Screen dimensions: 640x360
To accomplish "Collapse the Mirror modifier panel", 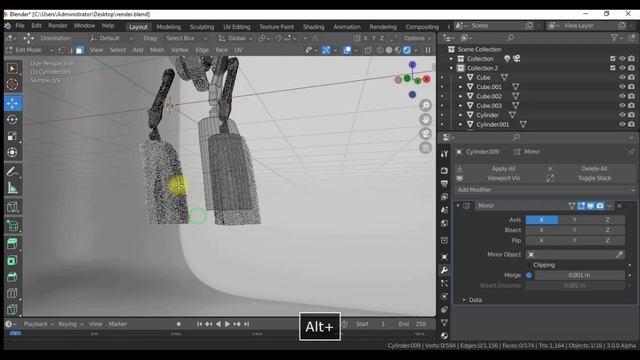I will click(458, 206).
